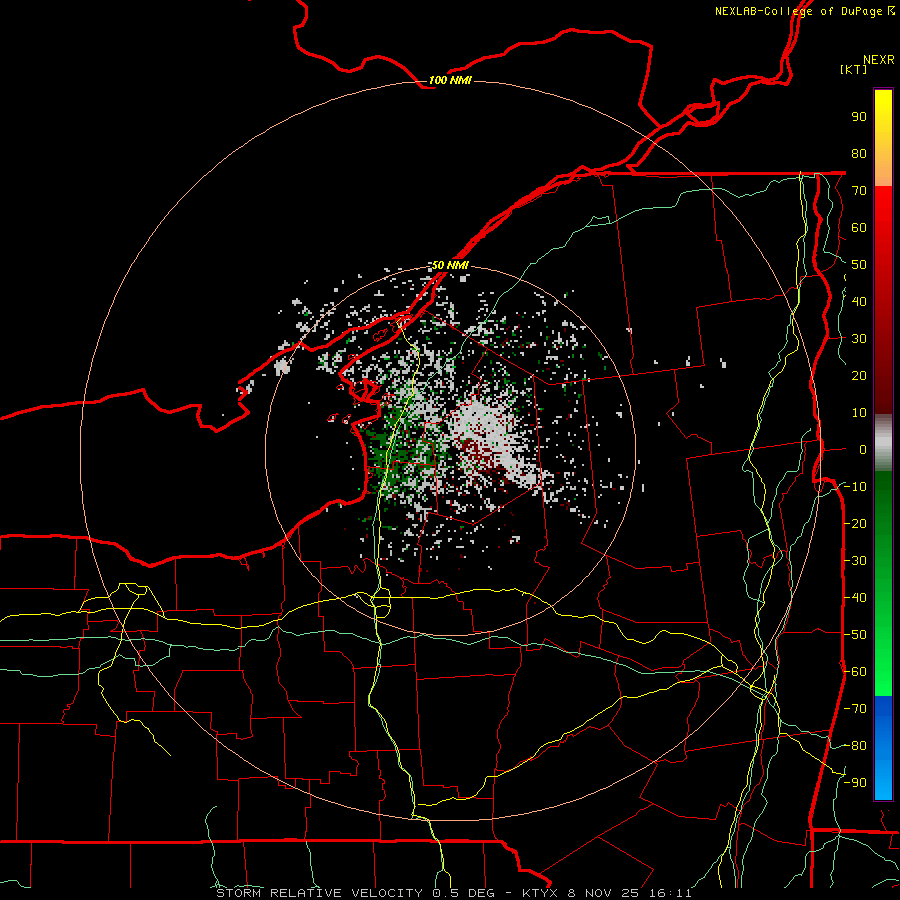900x900 pixels.
Task: Click the positive 90 scale value
Action: 859,117
